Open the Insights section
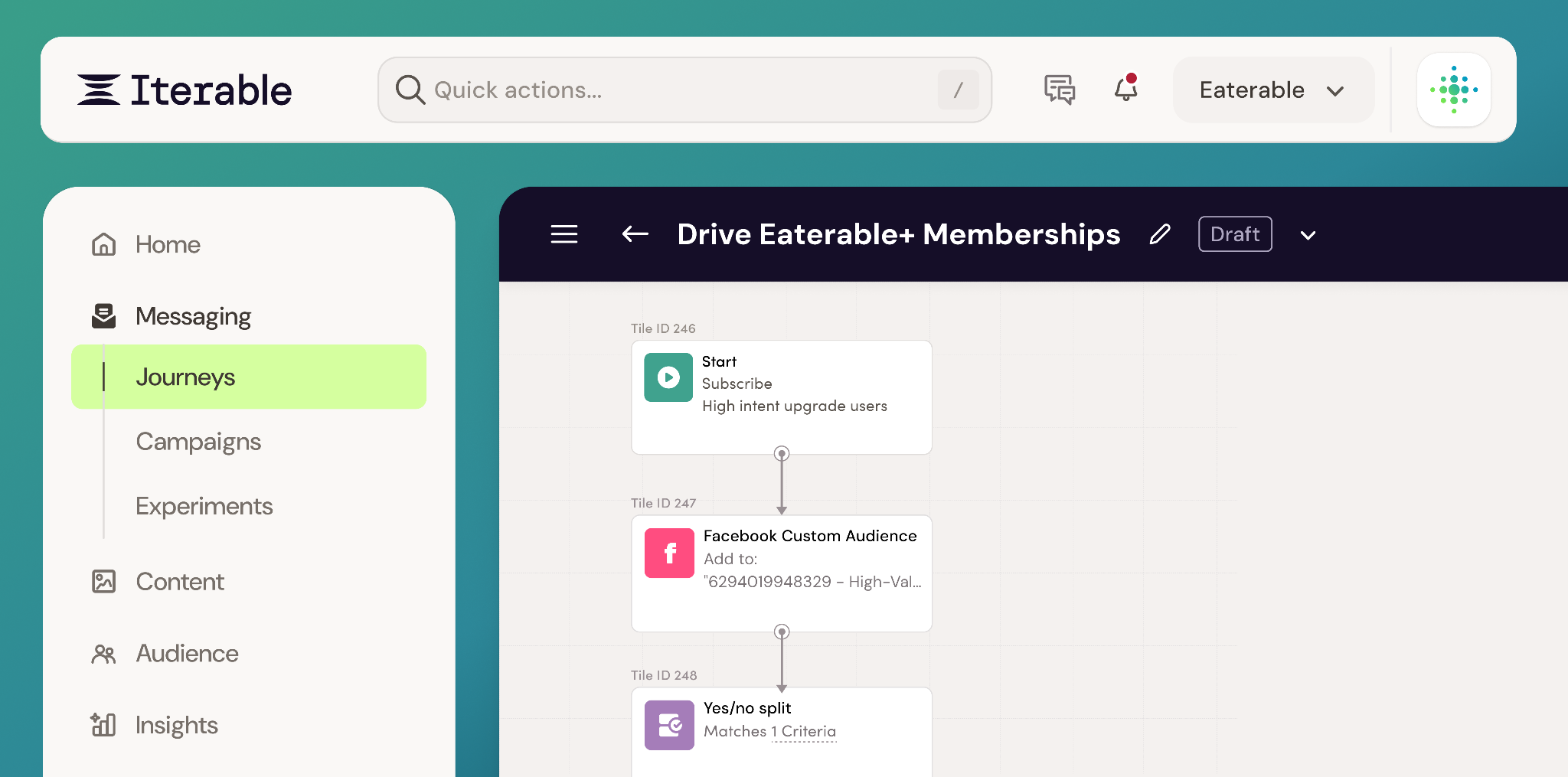This screenshot has width=1568, height=777. pyautogui.click(x=177, y=725)
